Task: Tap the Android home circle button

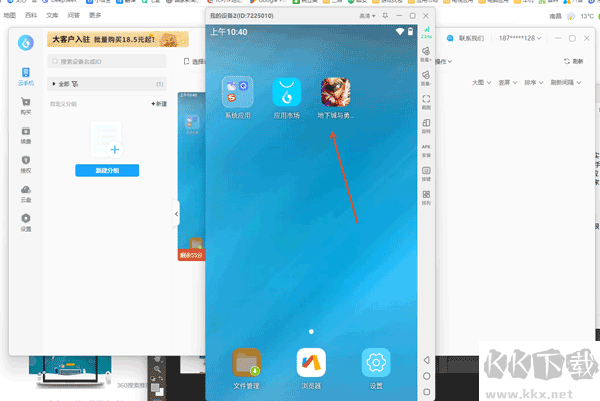Action: [x=427, y=376]
